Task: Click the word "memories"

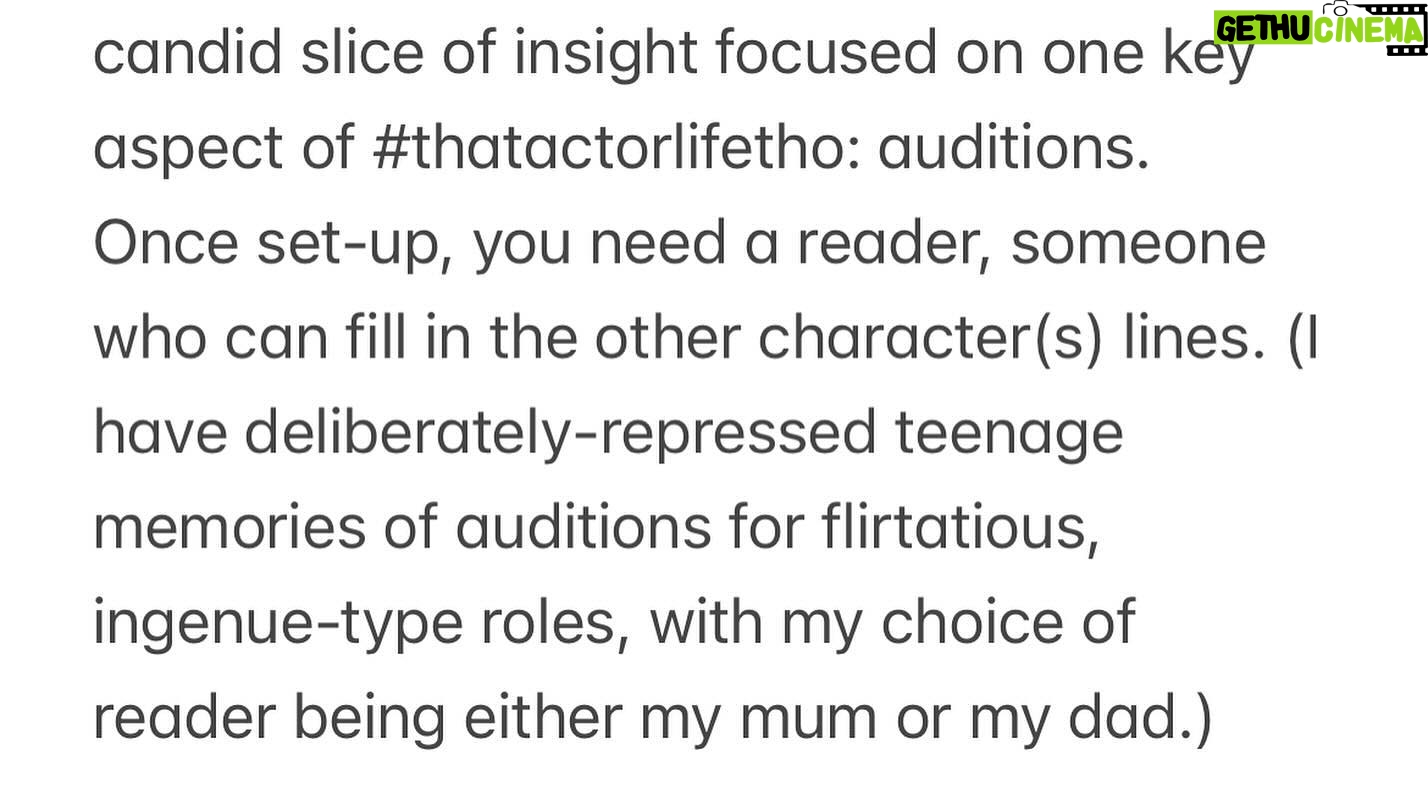Action: pos(230,530)
